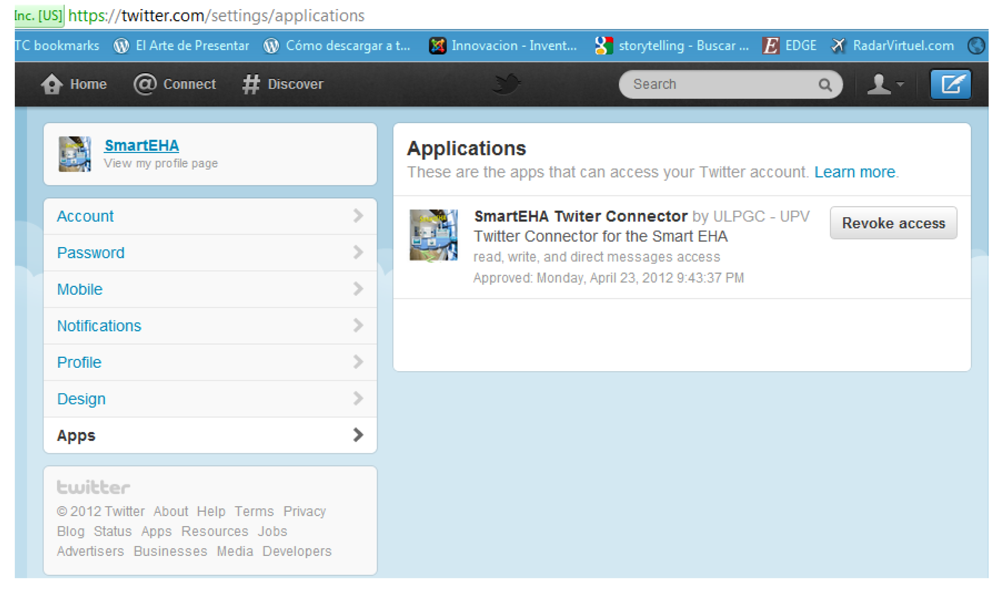Open the footer Apps link
Viewport: 1000px width, 589px height.
coord(156,532)
